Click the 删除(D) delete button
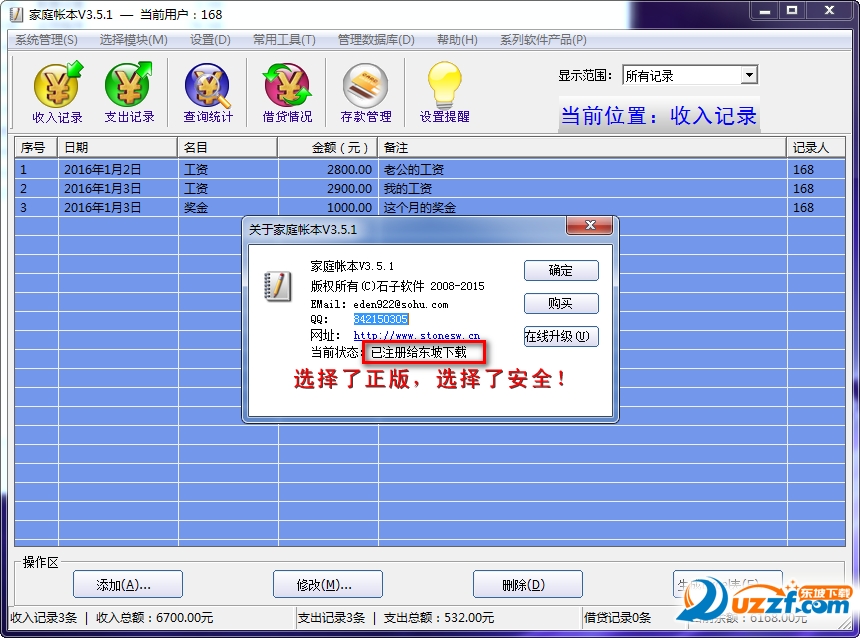The image size is (860, 638). tap(528, 584)
